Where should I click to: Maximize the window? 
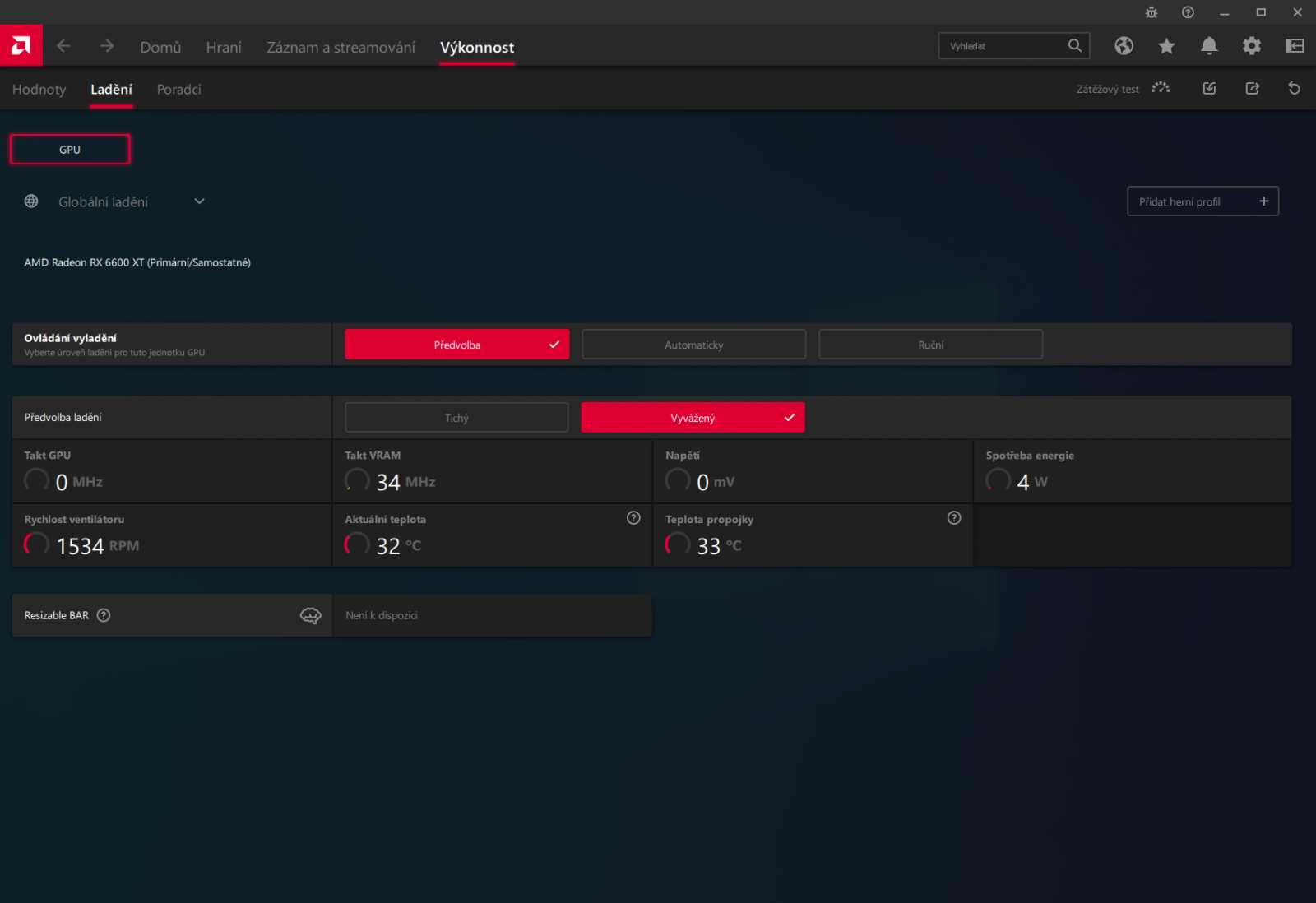[x=1261, y=12]
